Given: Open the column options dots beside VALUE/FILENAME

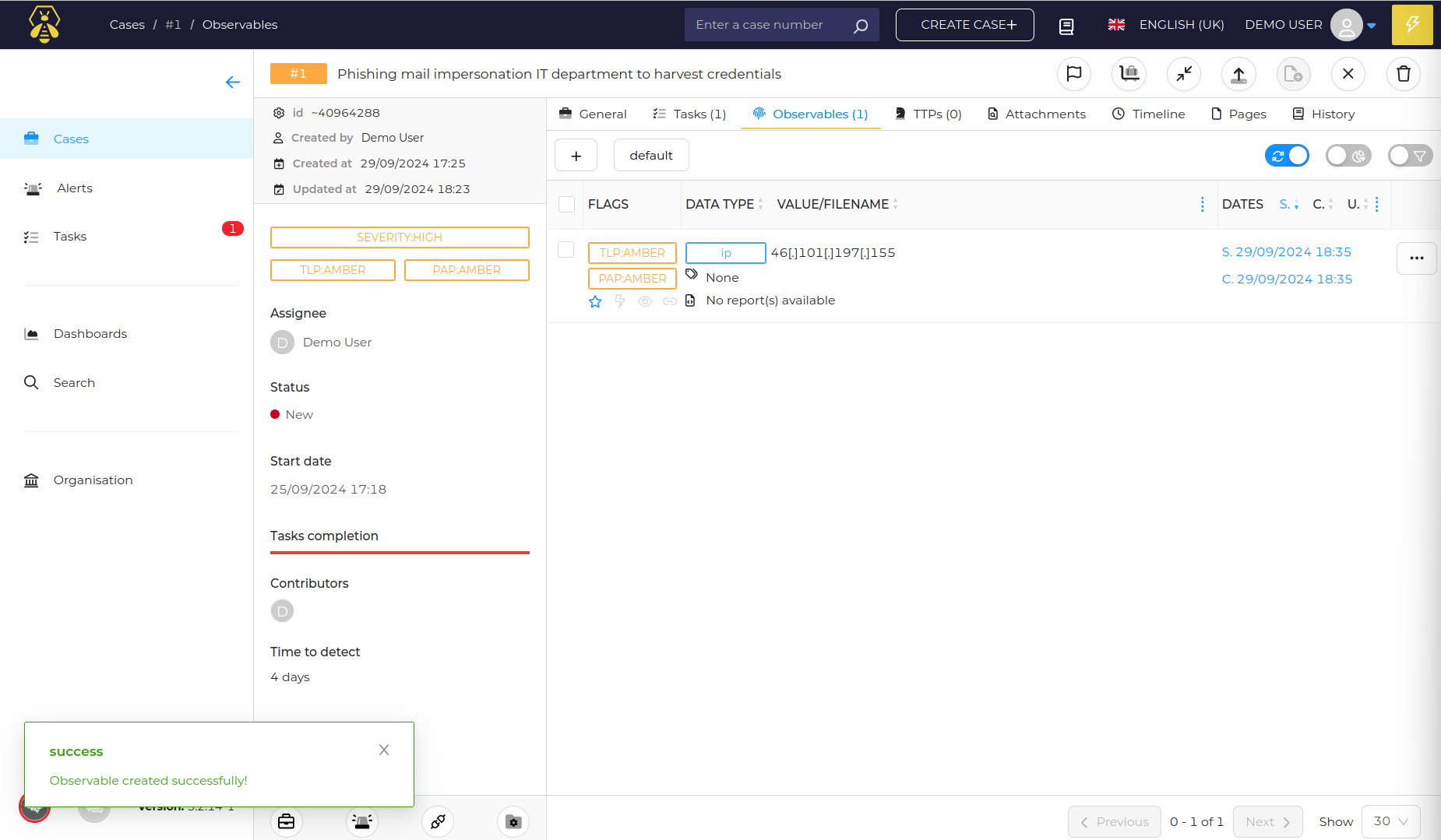Looking at the screenshot, I should (x=1203, y=204).
